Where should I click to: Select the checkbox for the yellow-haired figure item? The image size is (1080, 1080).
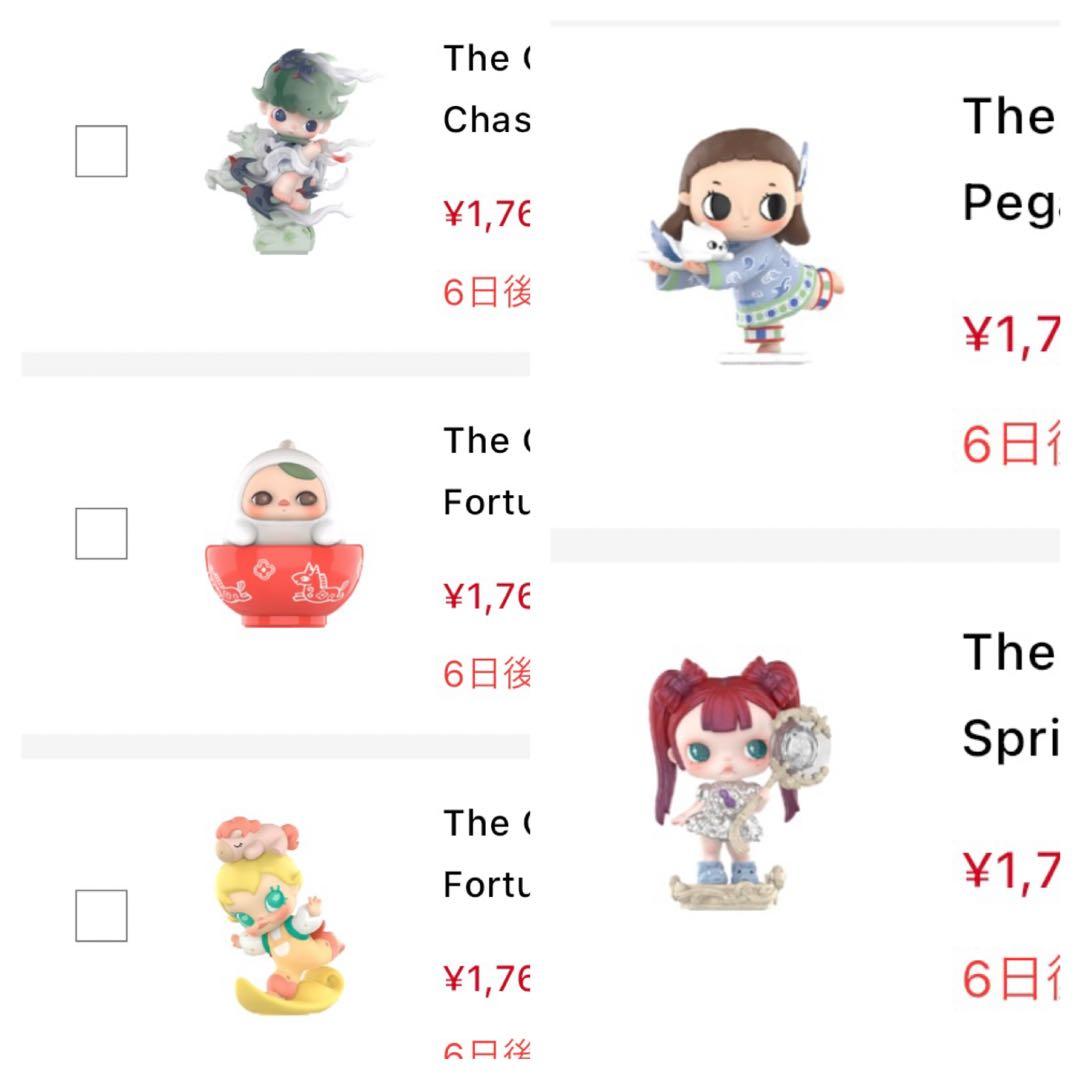(101, 915)
